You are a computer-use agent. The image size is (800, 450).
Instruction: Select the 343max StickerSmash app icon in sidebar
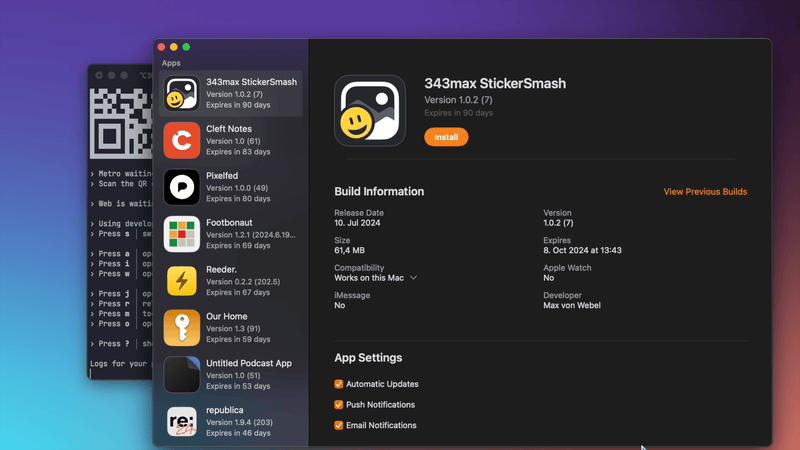coord(182,93)
